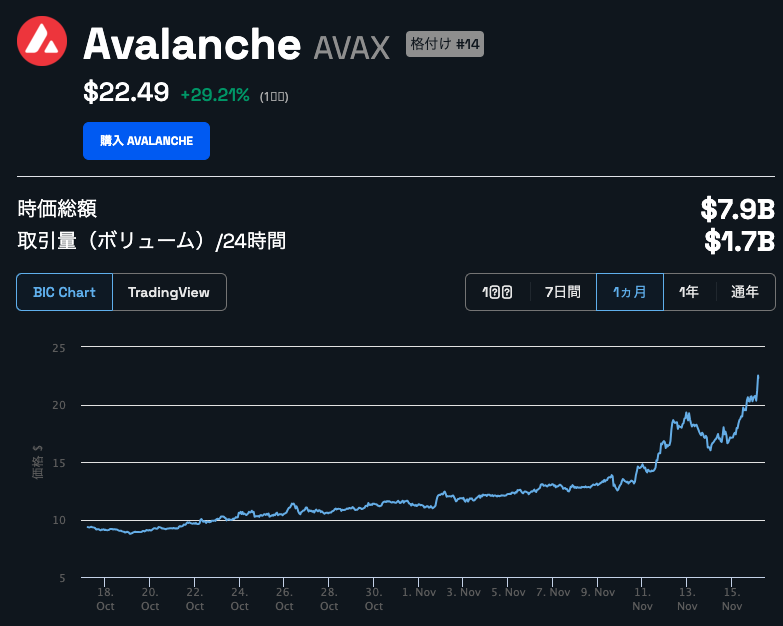This screenshot has height=626, width=783.
Task: Click the $22.49 current price
Action: tap(126, 92)
